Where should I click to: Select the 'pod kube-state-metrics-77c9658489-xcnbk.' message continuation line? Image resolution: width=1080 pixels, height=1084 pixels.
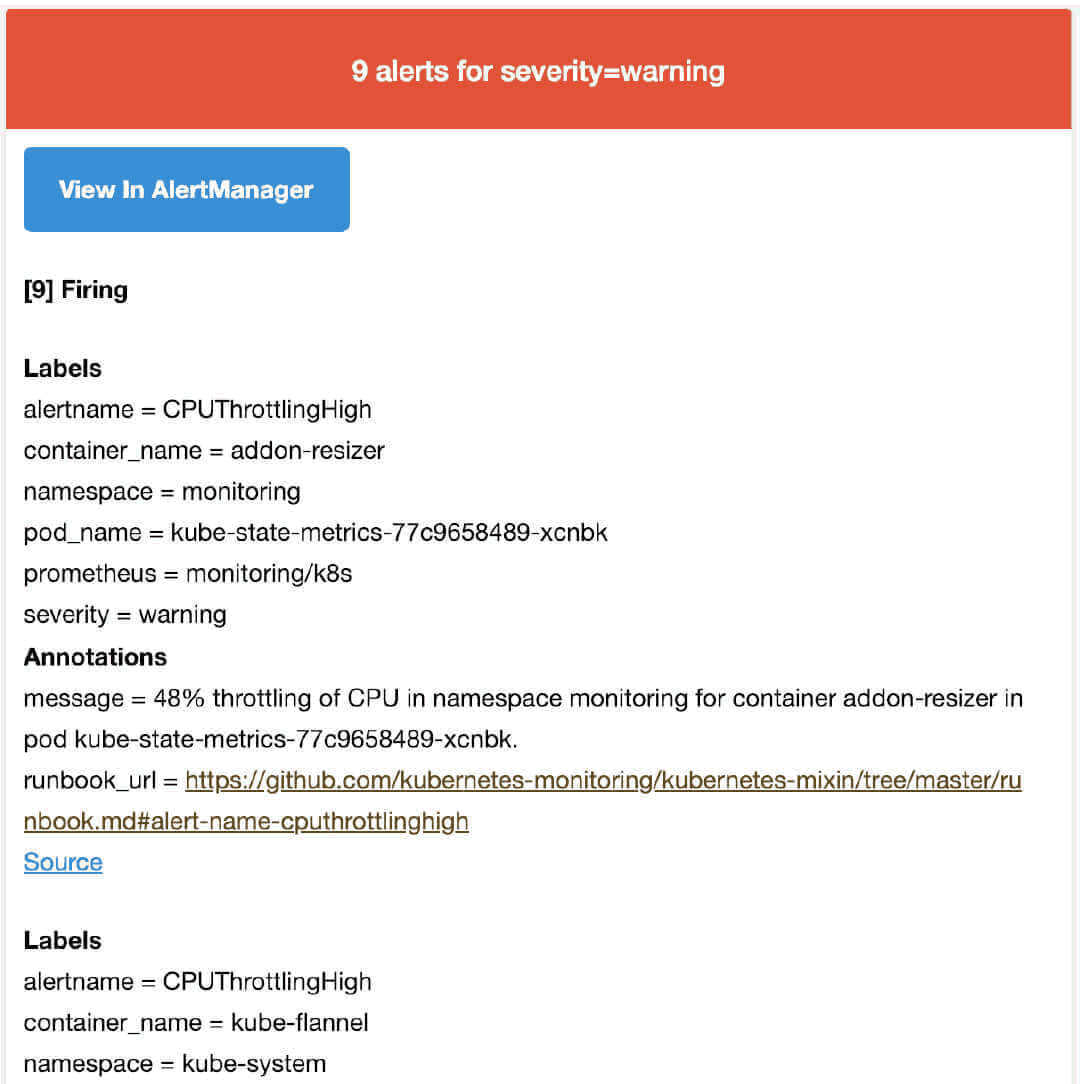pos(270,740)
